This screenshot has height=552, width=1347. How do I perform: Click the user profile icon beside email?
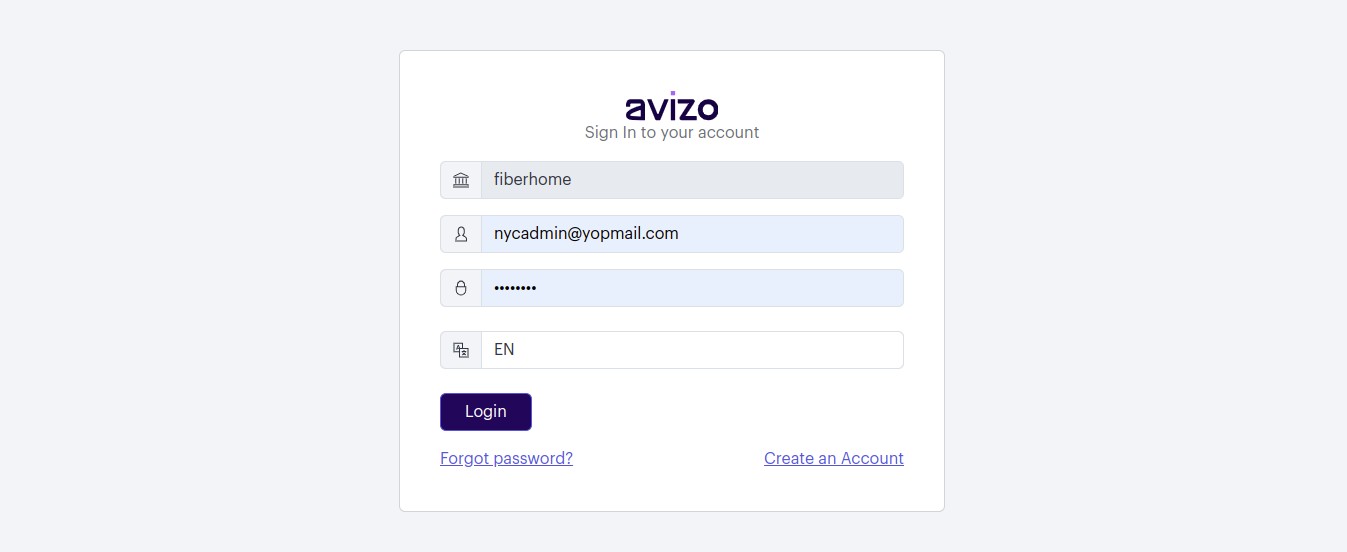pos(461,234)
